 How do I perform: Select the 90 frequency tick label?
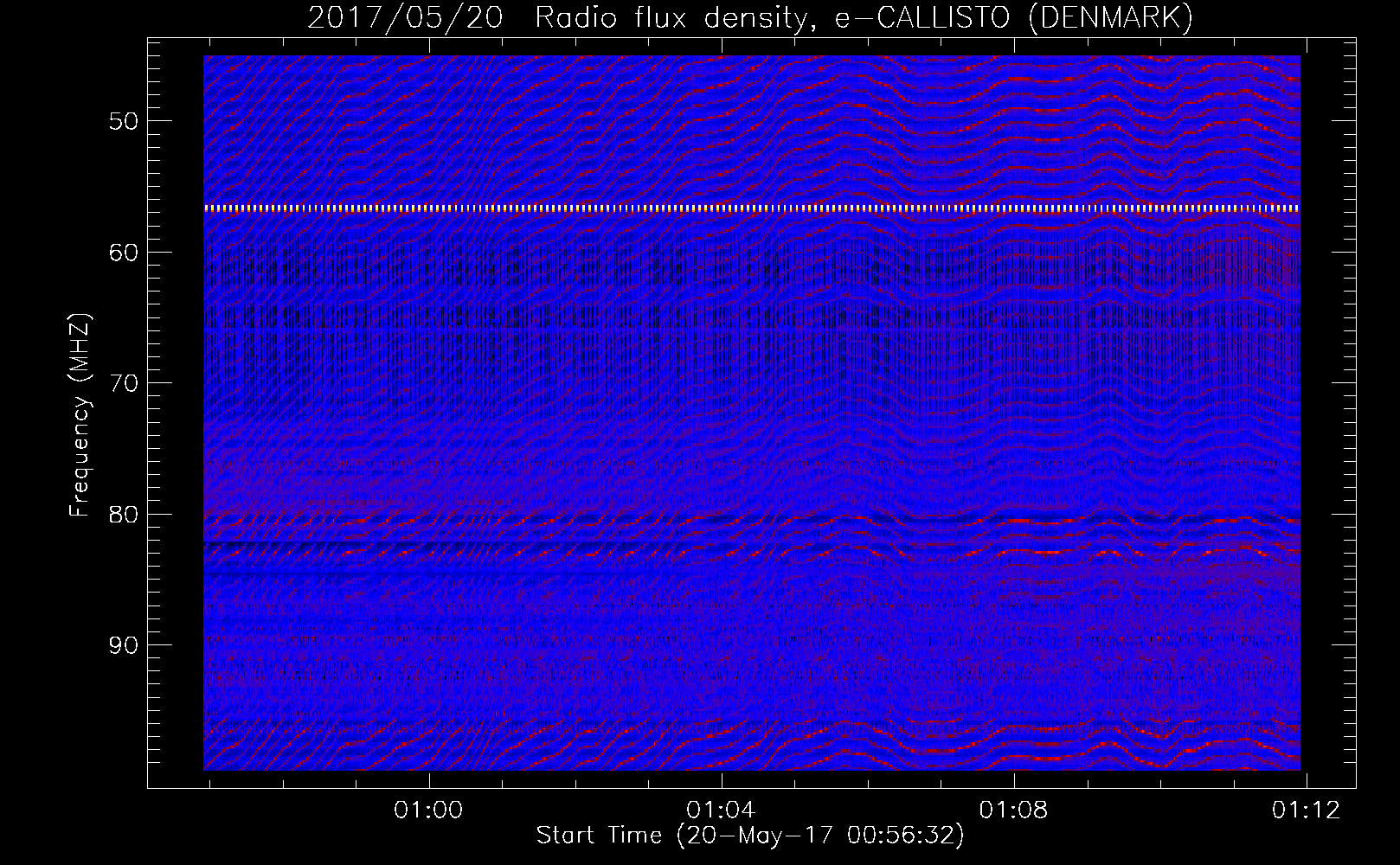(124, 645)
